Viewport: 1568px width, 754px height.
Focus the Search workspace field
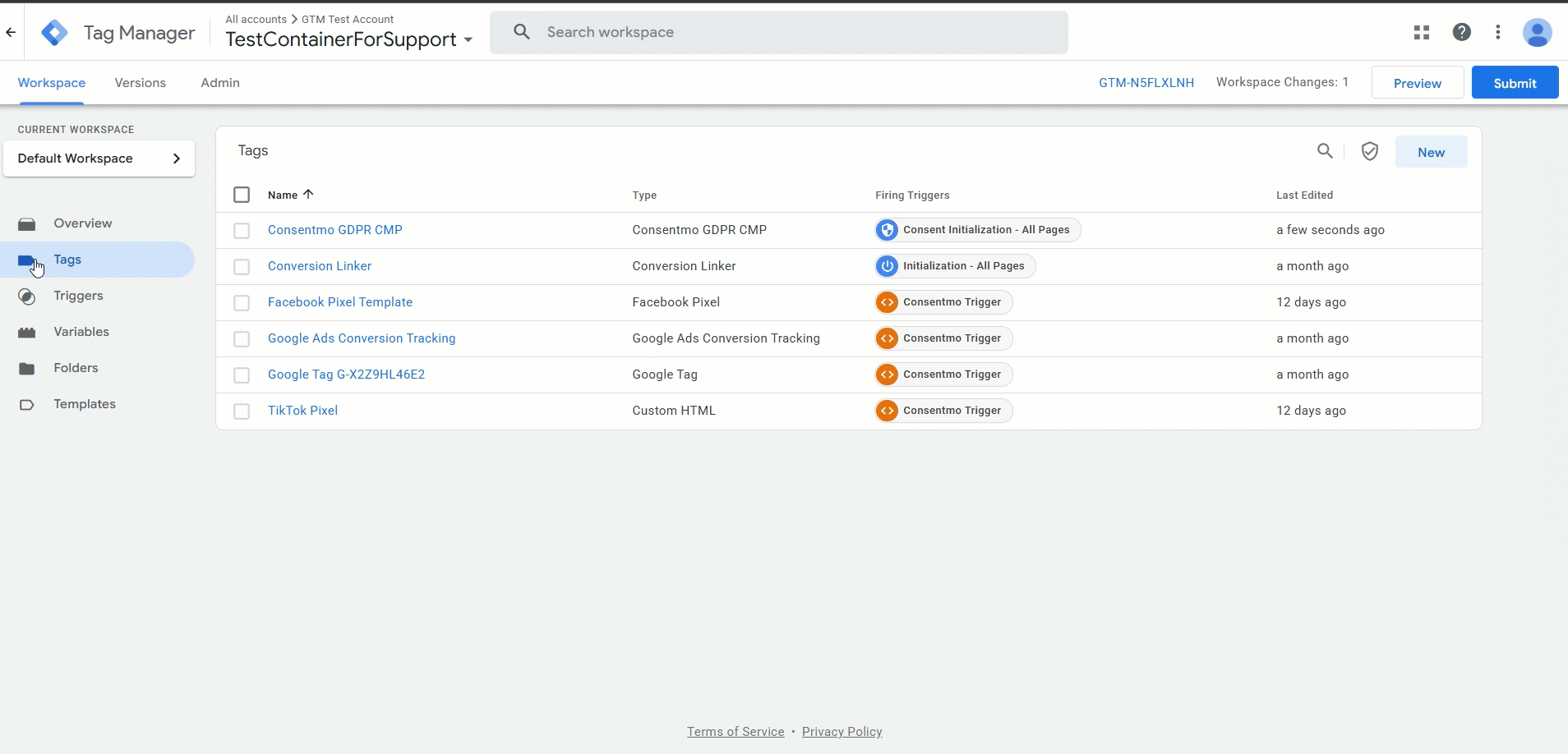coord(779,32)
